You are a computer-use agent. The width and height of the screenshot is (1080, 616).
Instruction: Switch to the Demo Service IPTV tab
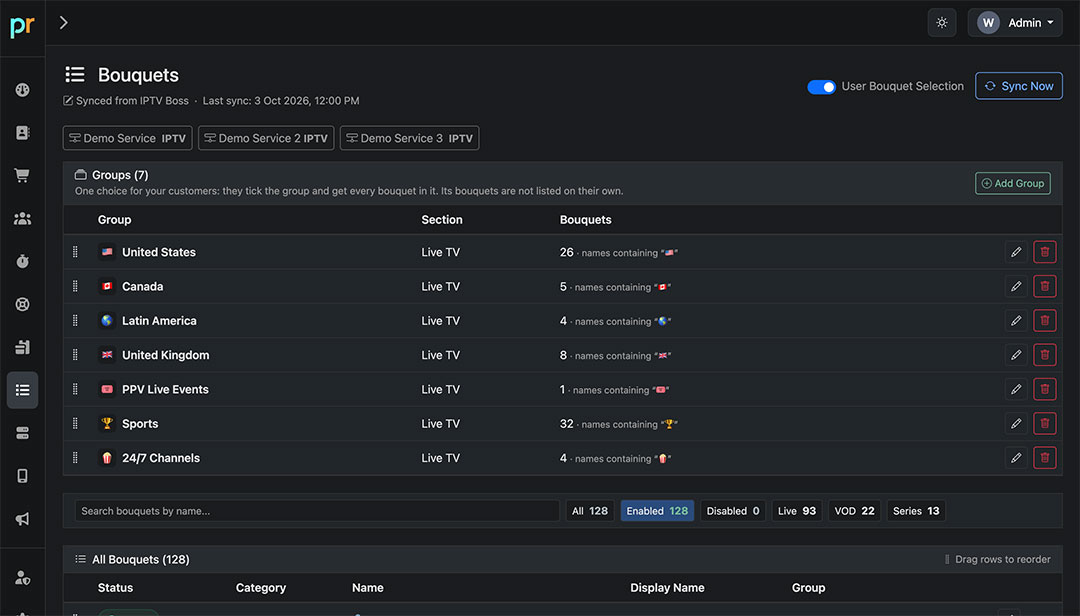click(127, 138)
